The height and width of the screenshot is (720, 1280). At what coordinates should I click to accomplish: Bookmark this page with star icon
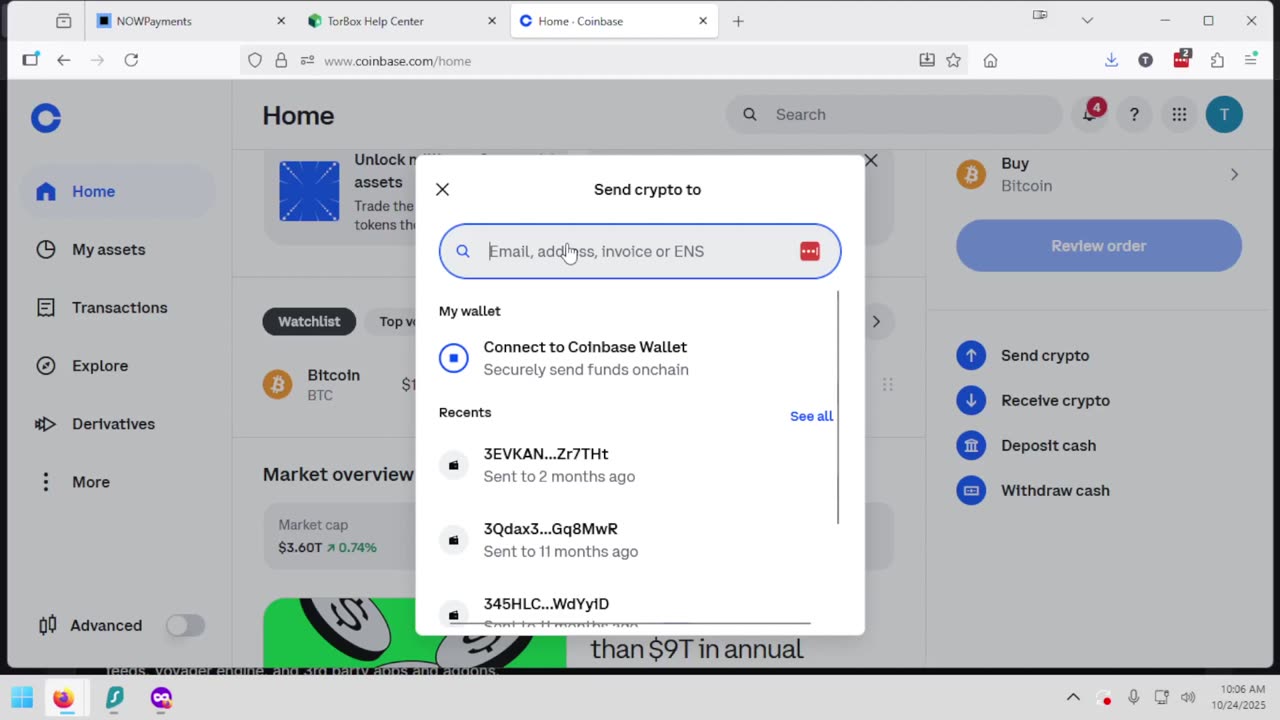click(954, 60)
